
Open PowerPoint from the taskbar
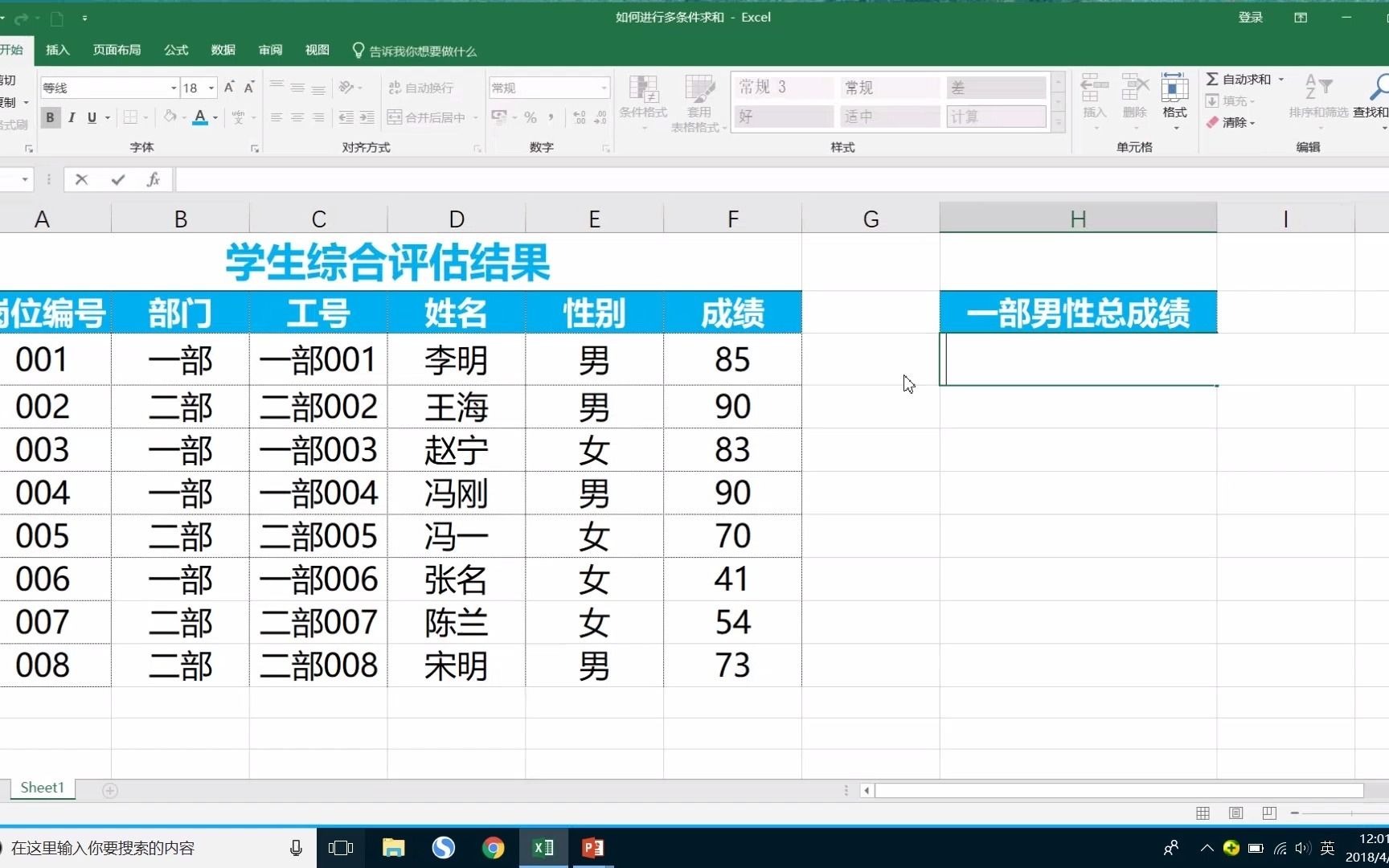[x=593, y=847]
